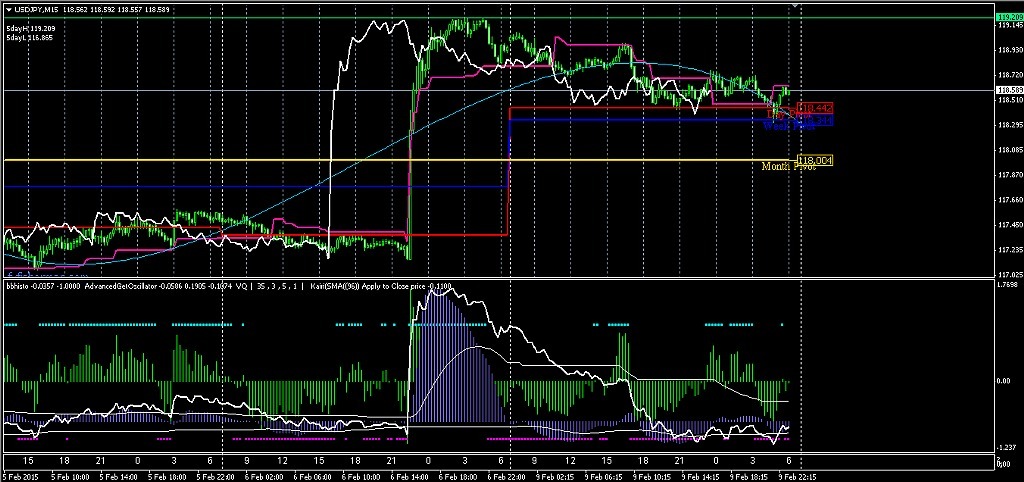This screenshot has height=482, width=1024.
Task: Click the 117.025 price on the right axis
Action: pos(1008,274)
